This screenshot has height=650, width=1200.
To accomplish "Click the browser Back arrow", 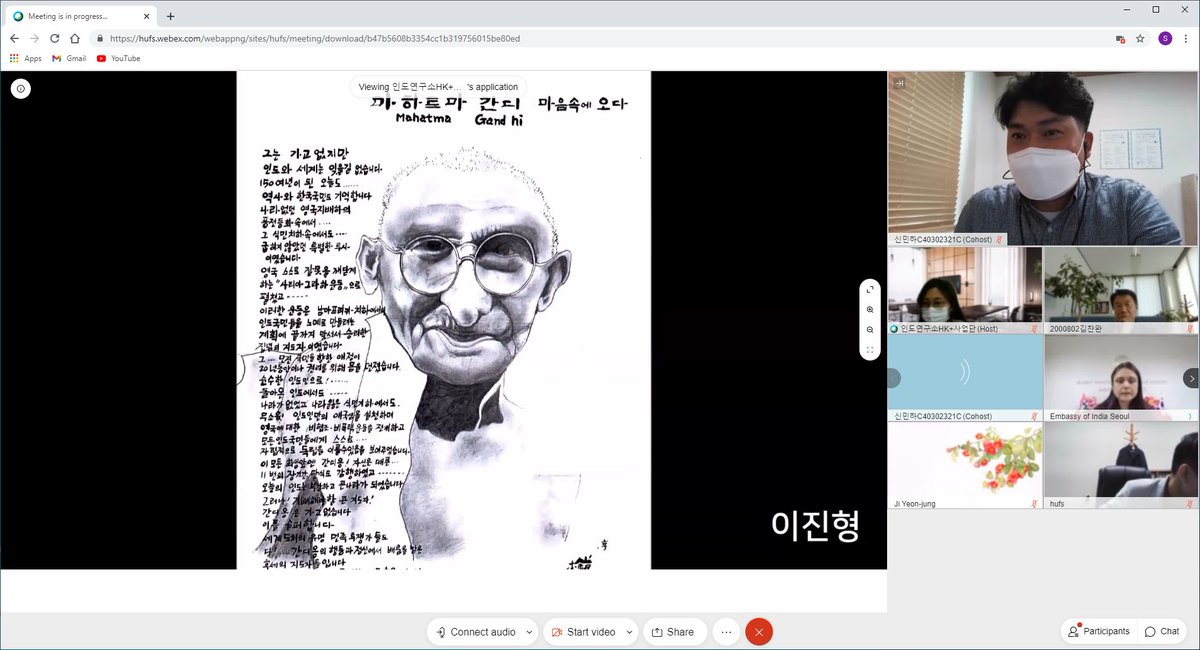I will point(14,38).
